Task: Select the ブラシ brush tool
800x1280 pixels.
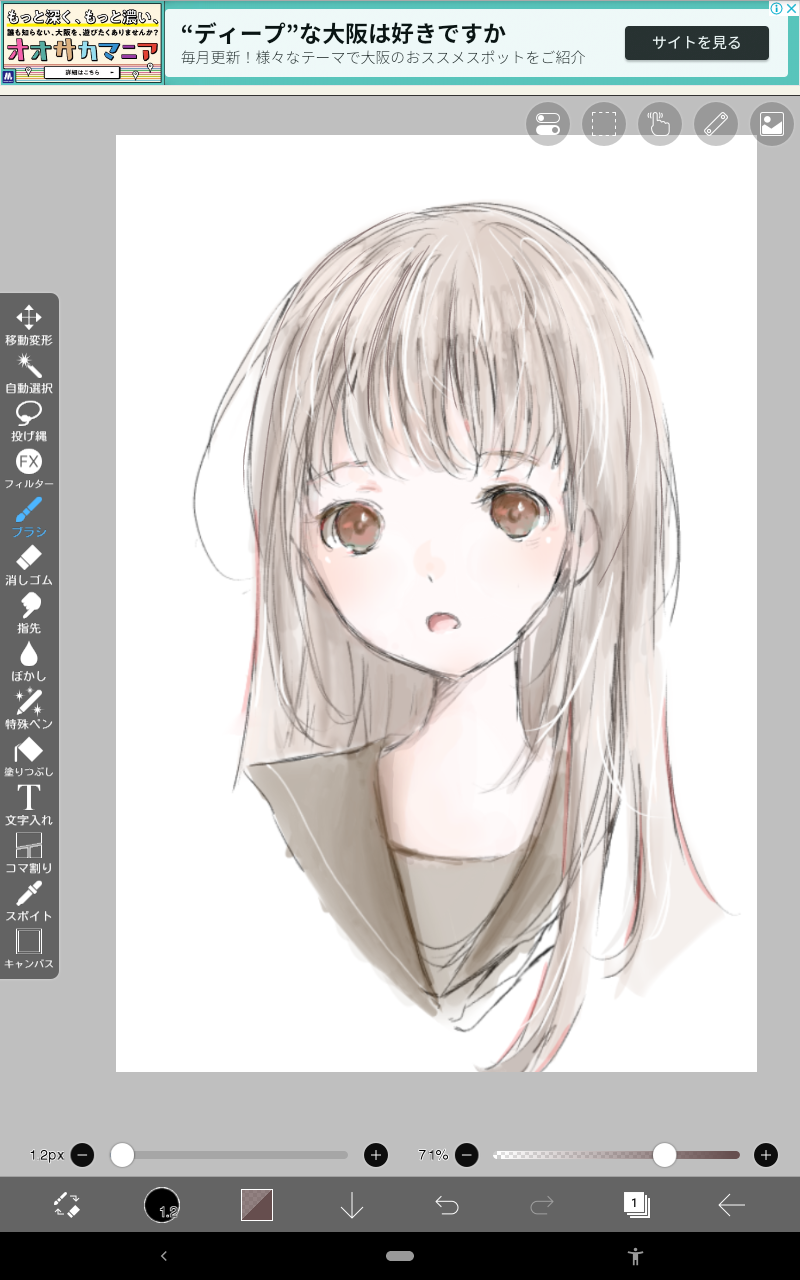Action: pyautogui.click(x=29, y=517)
